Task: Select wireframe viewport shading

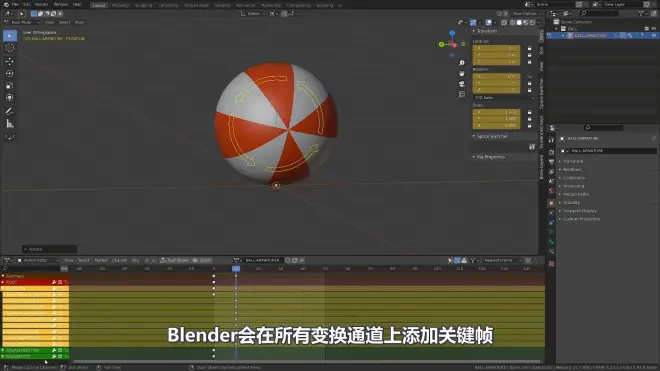Action: (x=513, y=22)
